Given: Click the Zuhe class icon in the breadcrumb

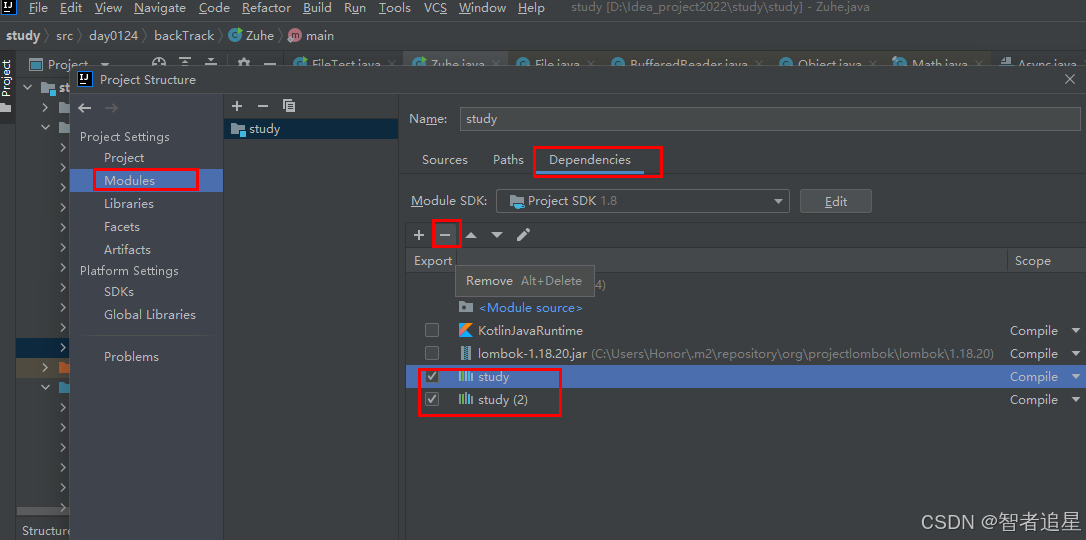Looking at the screenshot, I should point(235,35).
